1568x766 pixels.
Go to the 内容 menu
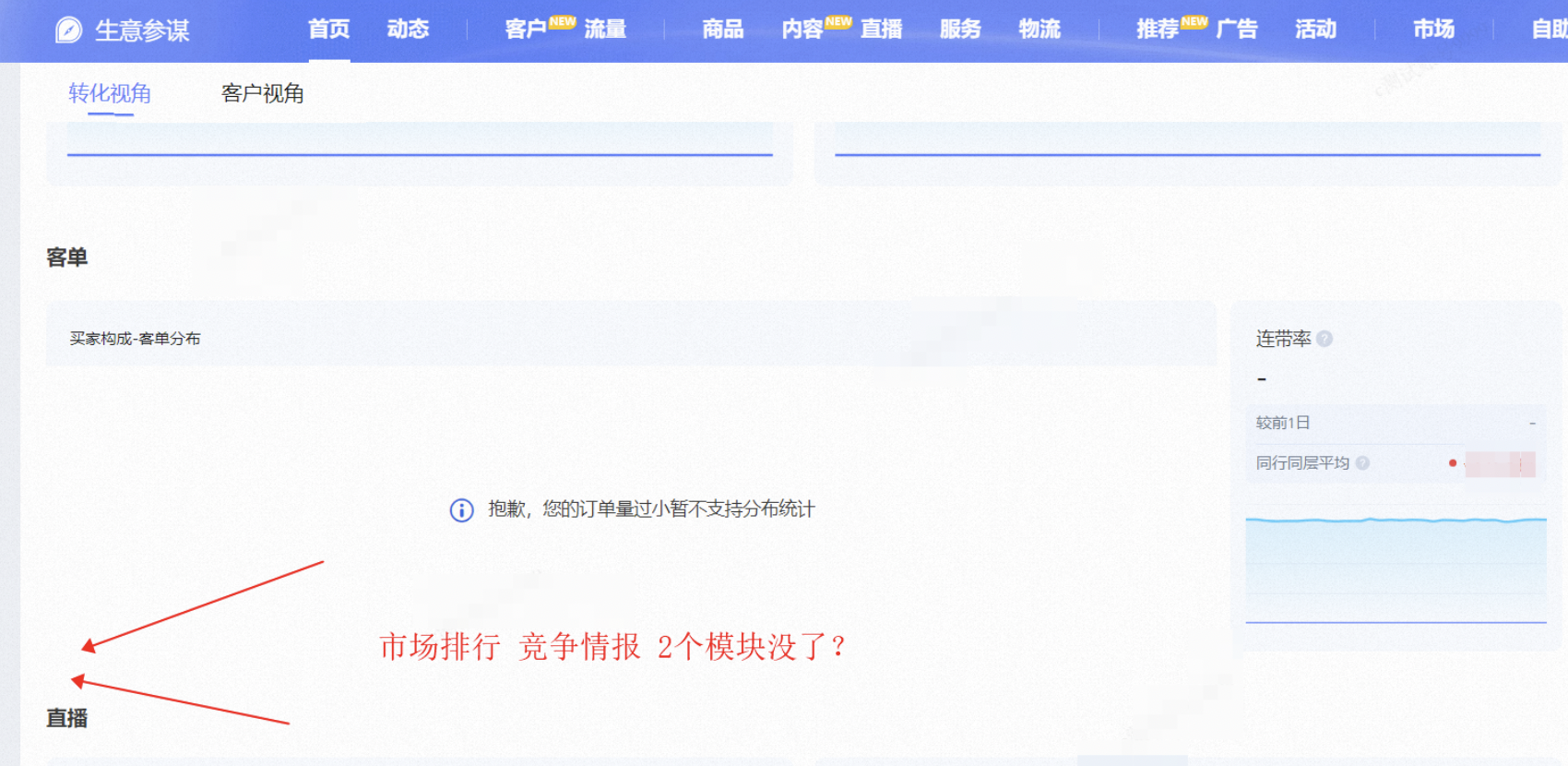point(802,30)
